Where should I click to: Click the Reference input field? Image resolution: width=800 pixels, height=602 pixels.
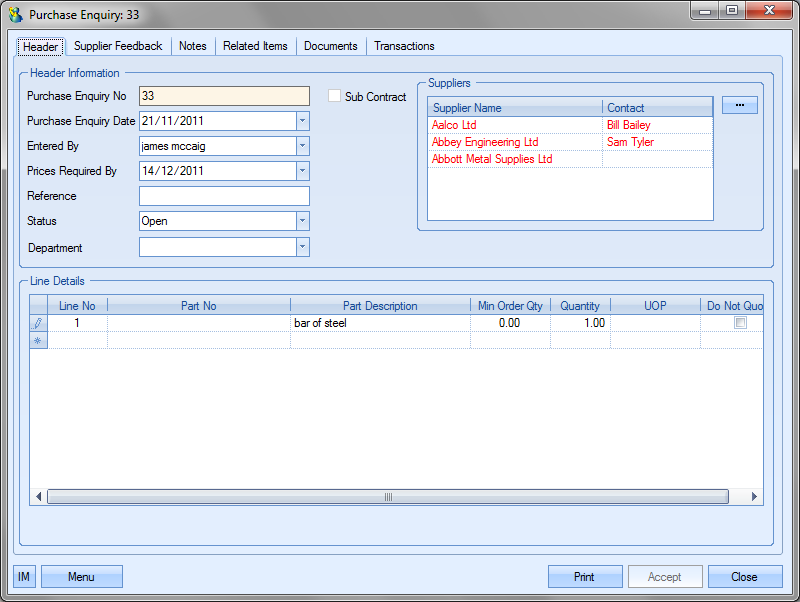click(224, 196)
